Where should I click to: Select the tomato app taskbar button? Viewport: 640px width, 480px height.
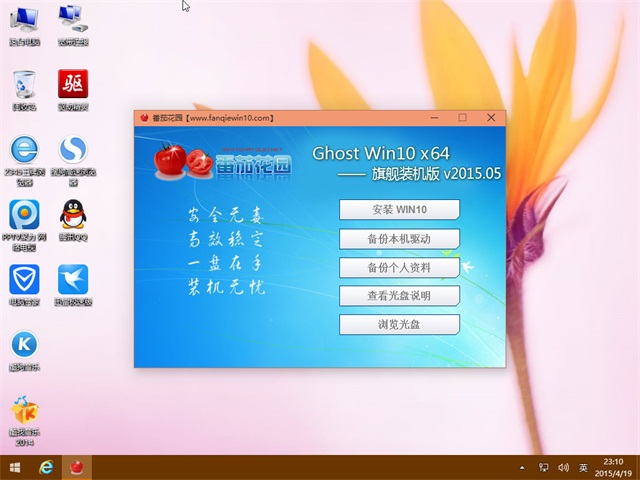pos(77,467)
